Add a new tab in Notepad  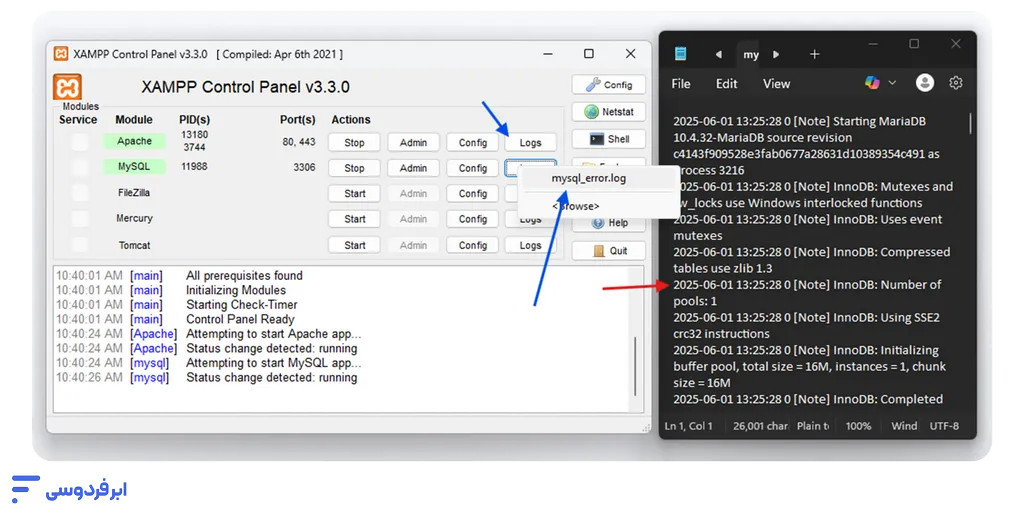[814, 54]
